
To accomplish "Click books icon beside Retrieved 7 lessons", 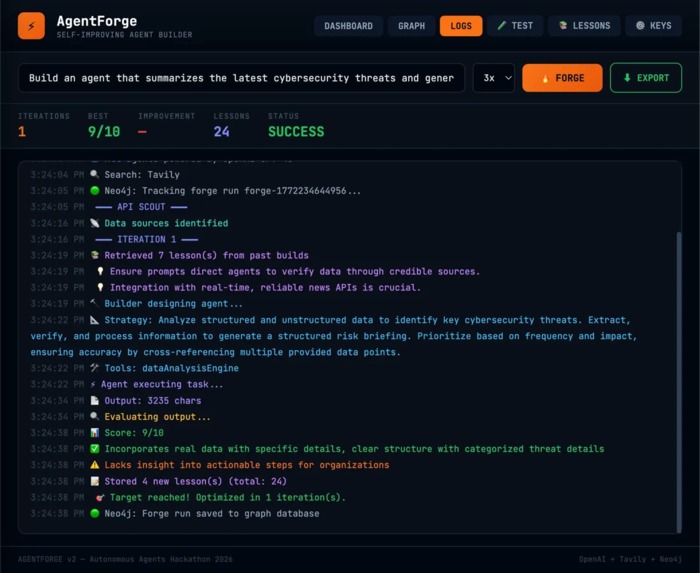I will pyautogui.click(x=95, y=255).
